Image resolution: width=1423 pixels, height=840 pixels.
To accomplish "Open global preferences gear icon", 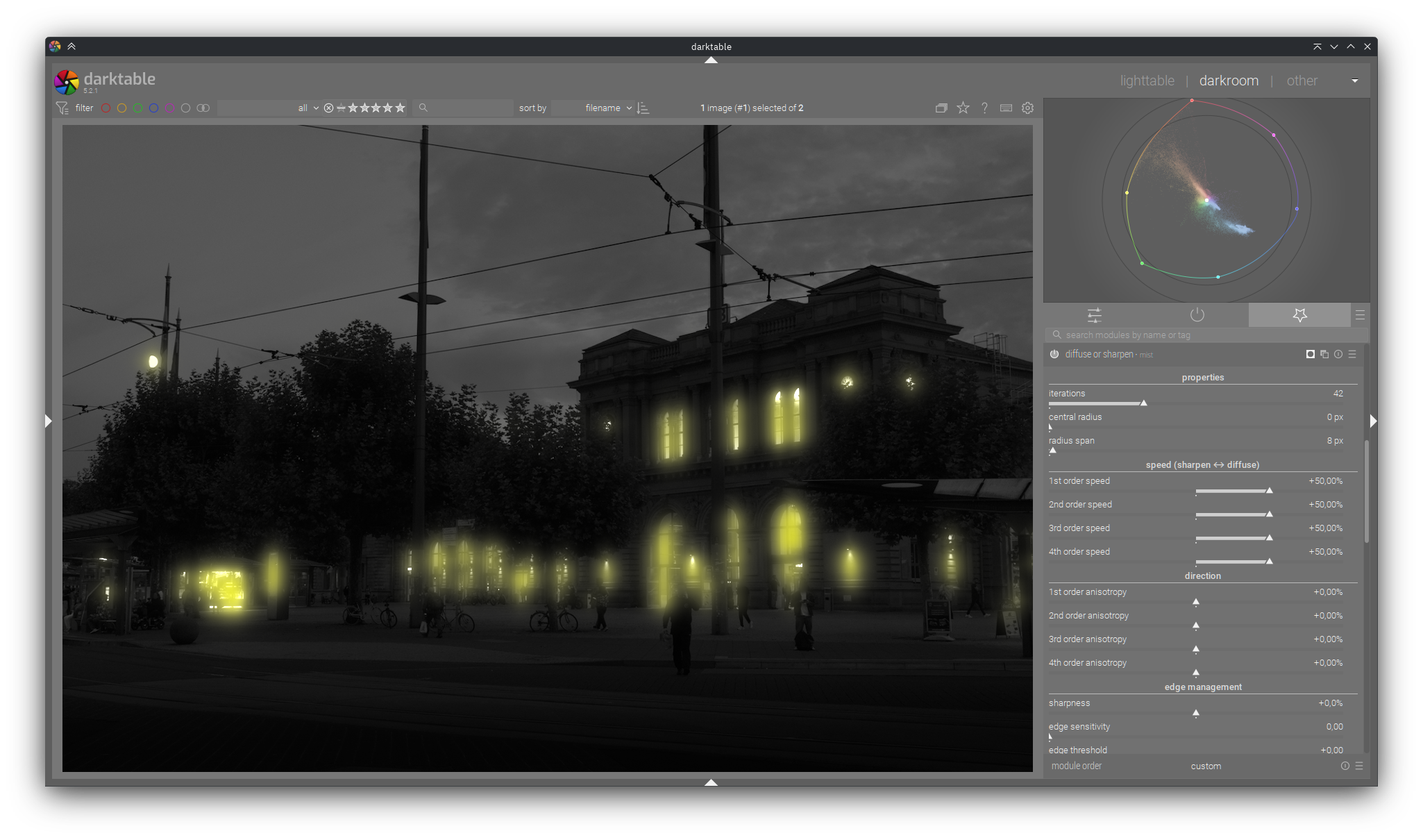I will 1027,108.
